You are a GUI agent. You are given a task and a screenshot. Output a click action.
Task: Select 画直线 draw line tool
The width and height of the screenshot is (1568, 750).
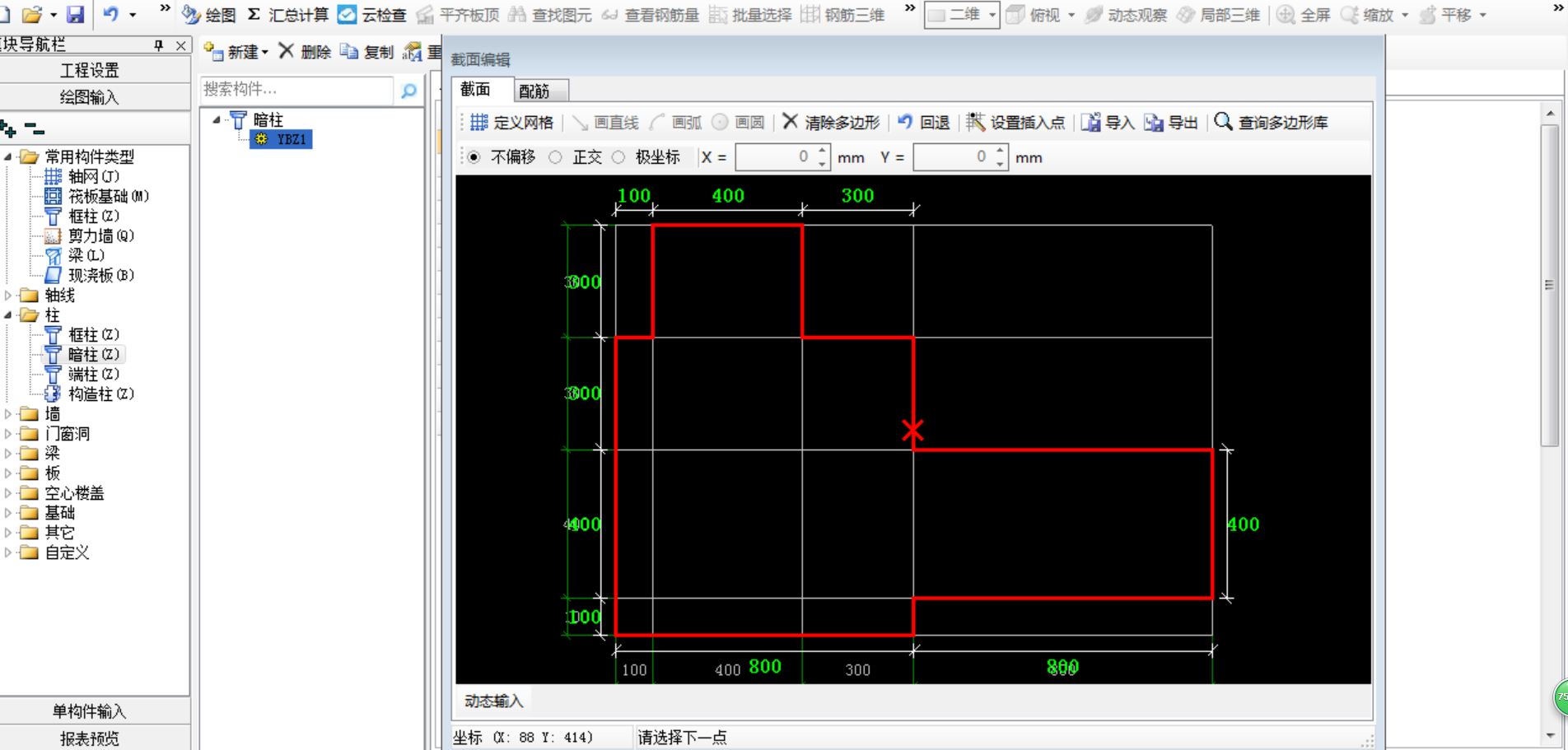pyautogui.click(x=605, y=123)
